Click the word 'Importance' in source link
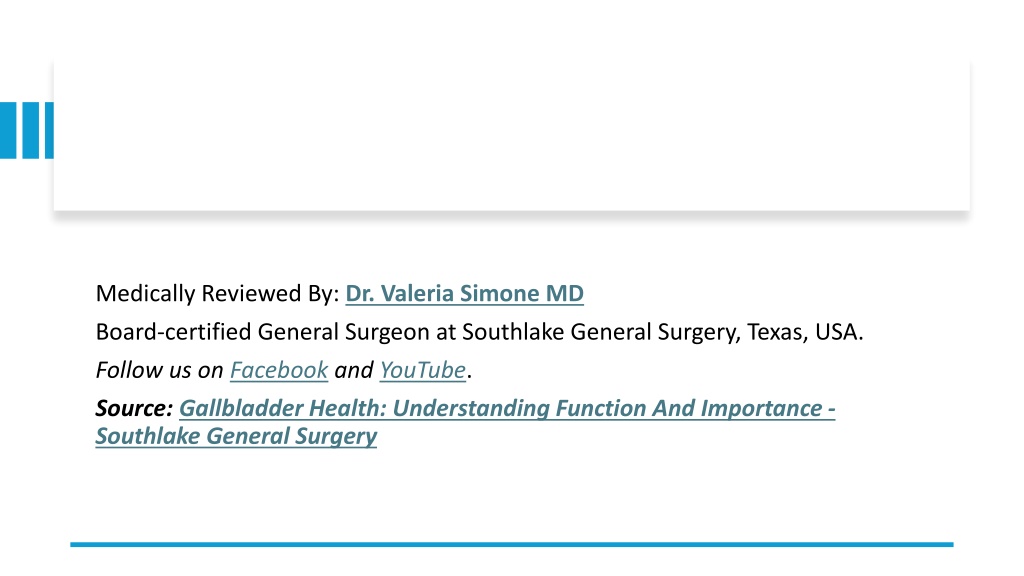1024x576 pixels. pyautogui.click(x=761, y=408)
